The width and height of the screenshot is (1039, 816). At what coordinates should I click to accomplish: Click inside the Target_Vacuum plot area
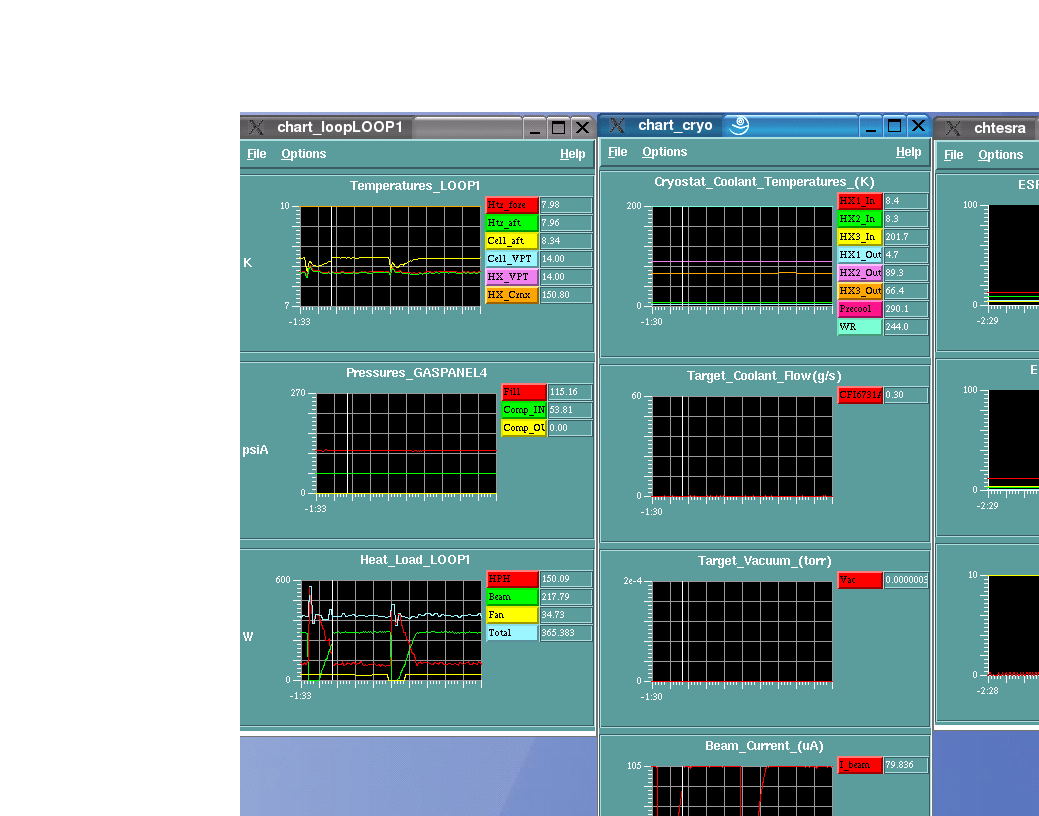click(x=742, y=631)
